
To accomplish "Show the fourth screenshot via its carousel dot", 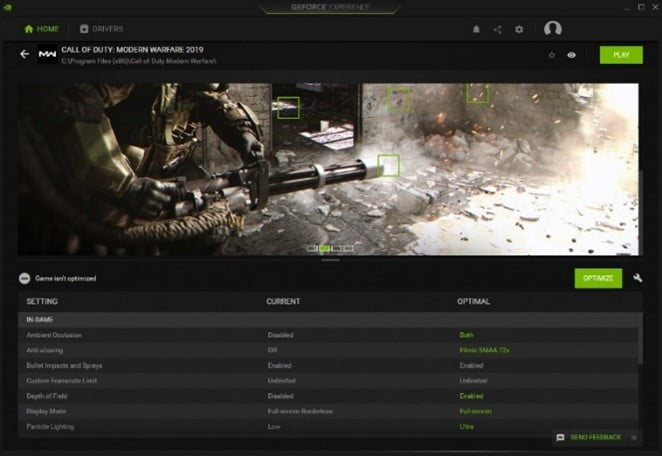I will tap(348, 249).
